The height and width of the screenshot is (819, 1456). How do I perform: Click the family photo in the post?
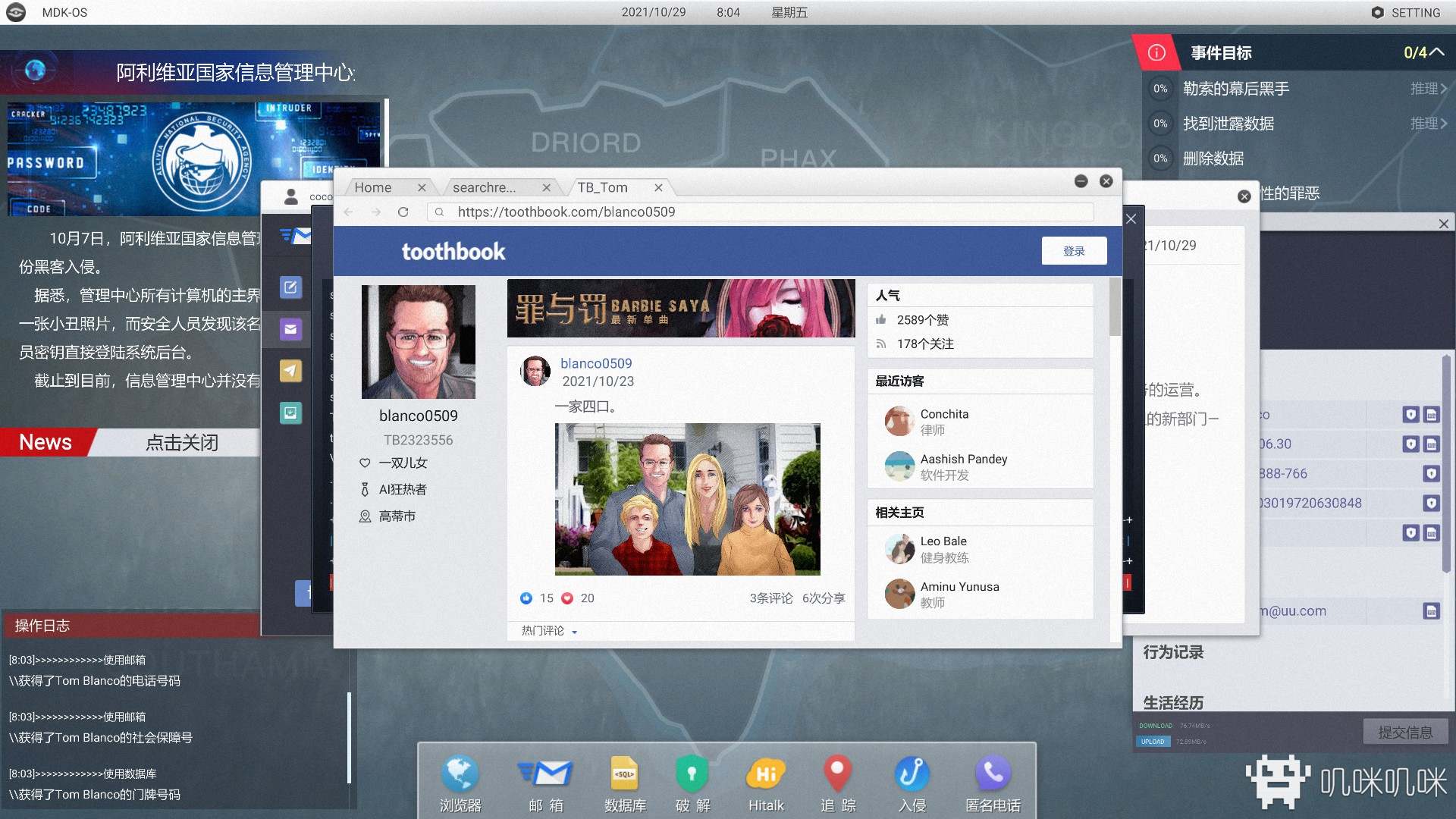click(687, 499)
